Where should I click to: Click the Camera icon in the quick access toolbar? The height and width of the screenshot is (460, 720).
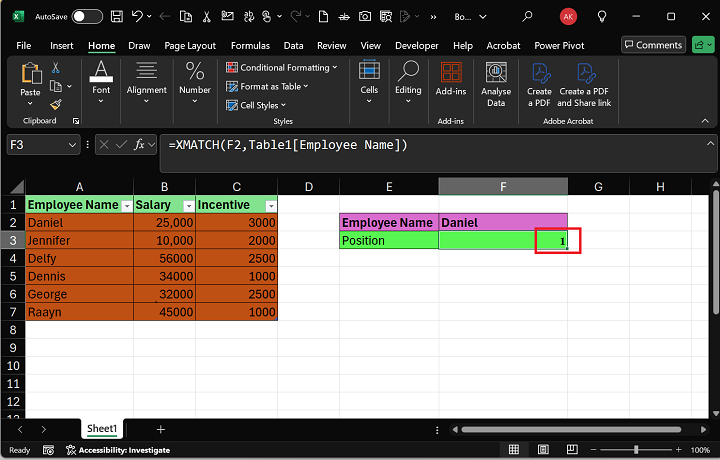(365, 17)
